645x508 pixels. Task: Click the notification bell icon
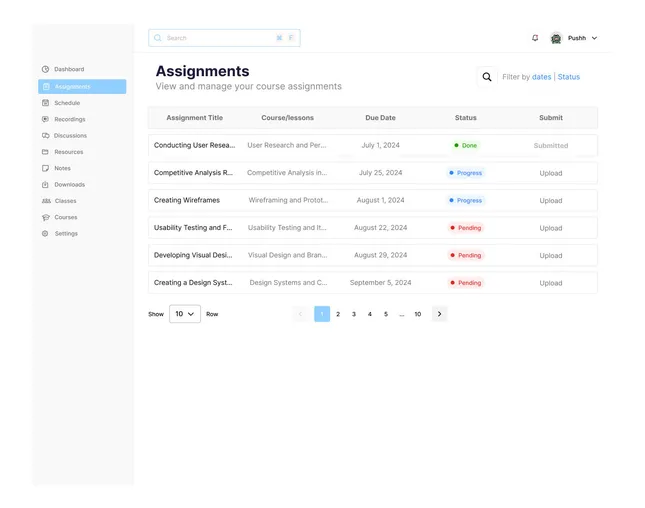pos(535,38)
